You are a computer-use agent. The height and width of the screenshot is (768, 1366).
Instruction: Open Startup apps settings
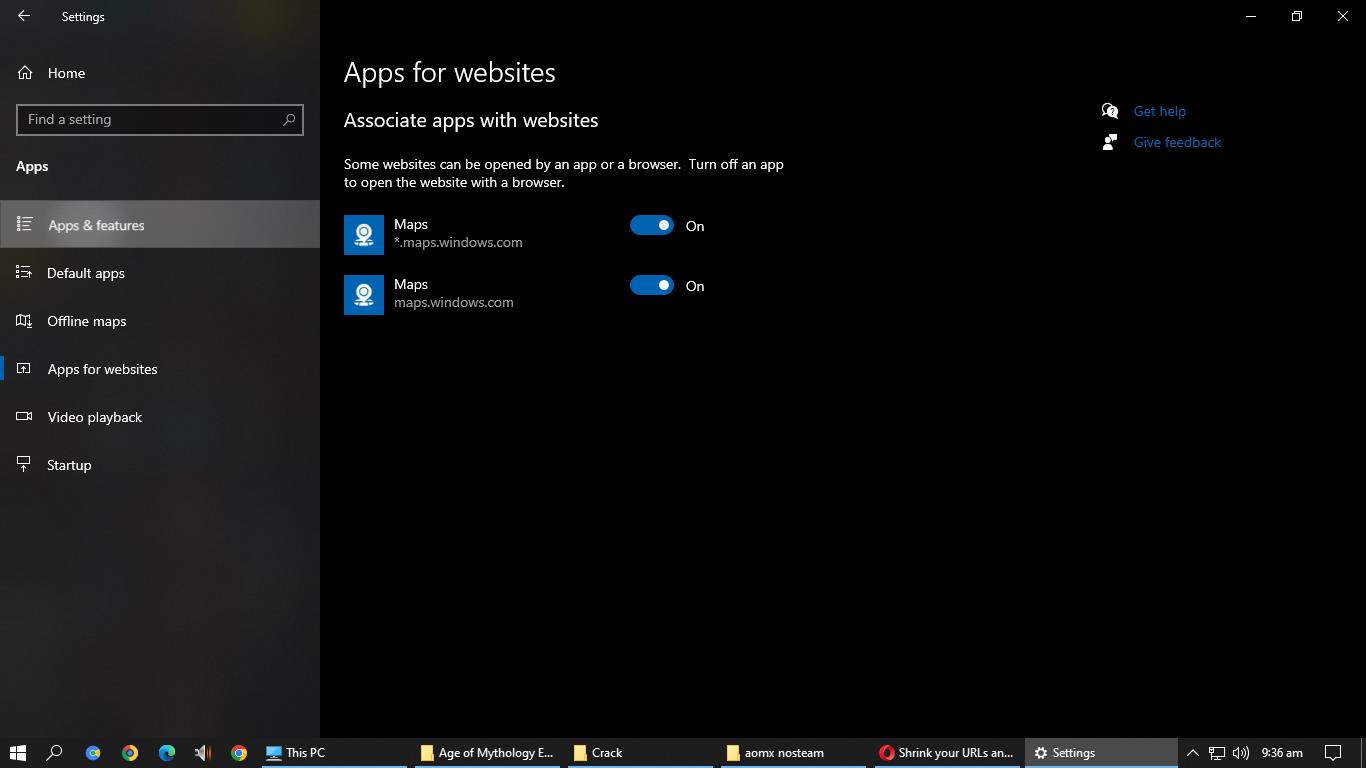pos(69,465)
